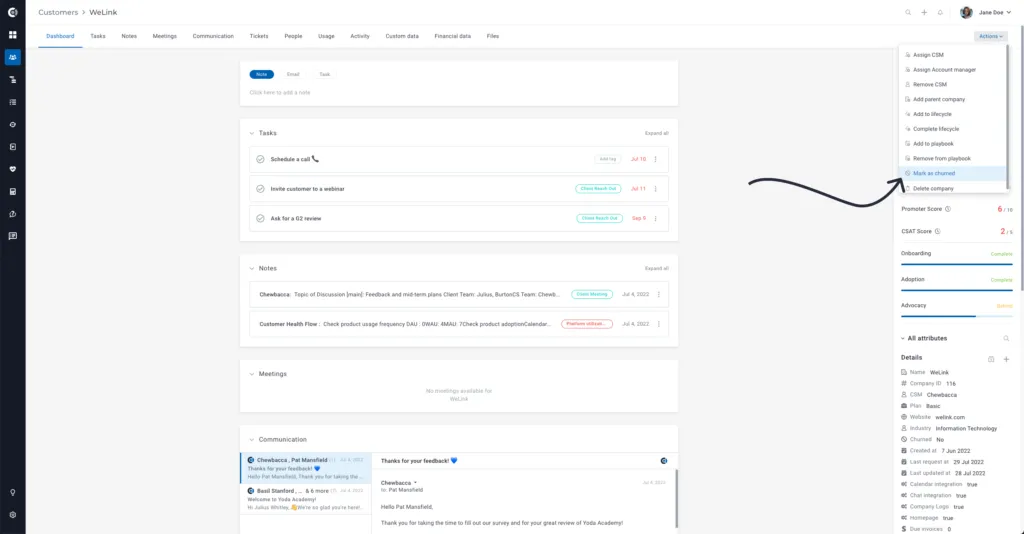Click info icon next to Promoter Score
The height and width of the screenshot is (534, 1024).
948,209
